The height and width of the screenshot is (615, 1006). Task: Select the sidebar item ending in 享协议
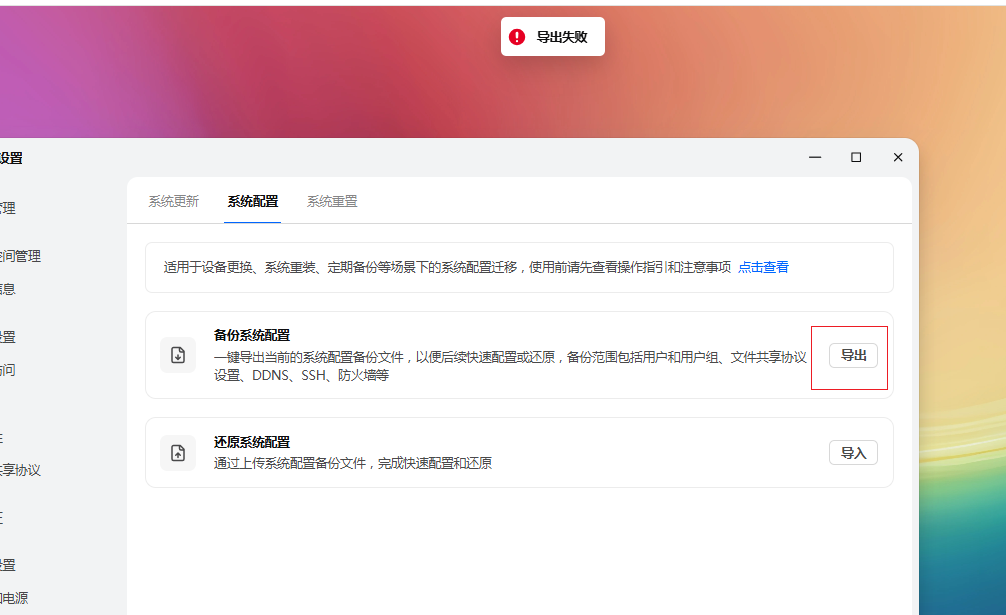[20, 470]
